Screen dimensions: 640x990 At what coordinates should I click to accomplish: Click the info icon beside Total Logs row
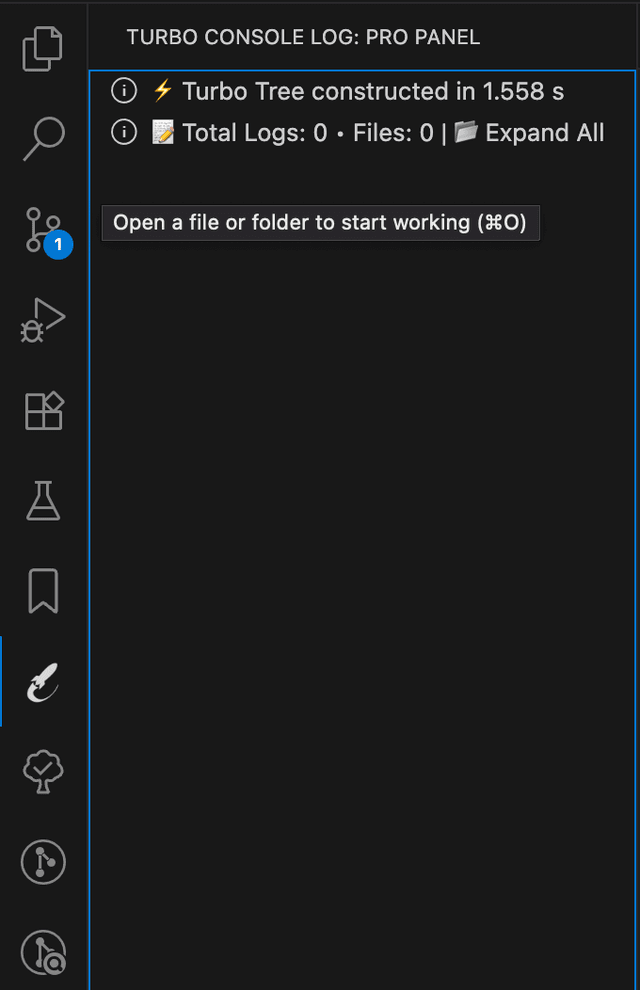tap(123, 132)
